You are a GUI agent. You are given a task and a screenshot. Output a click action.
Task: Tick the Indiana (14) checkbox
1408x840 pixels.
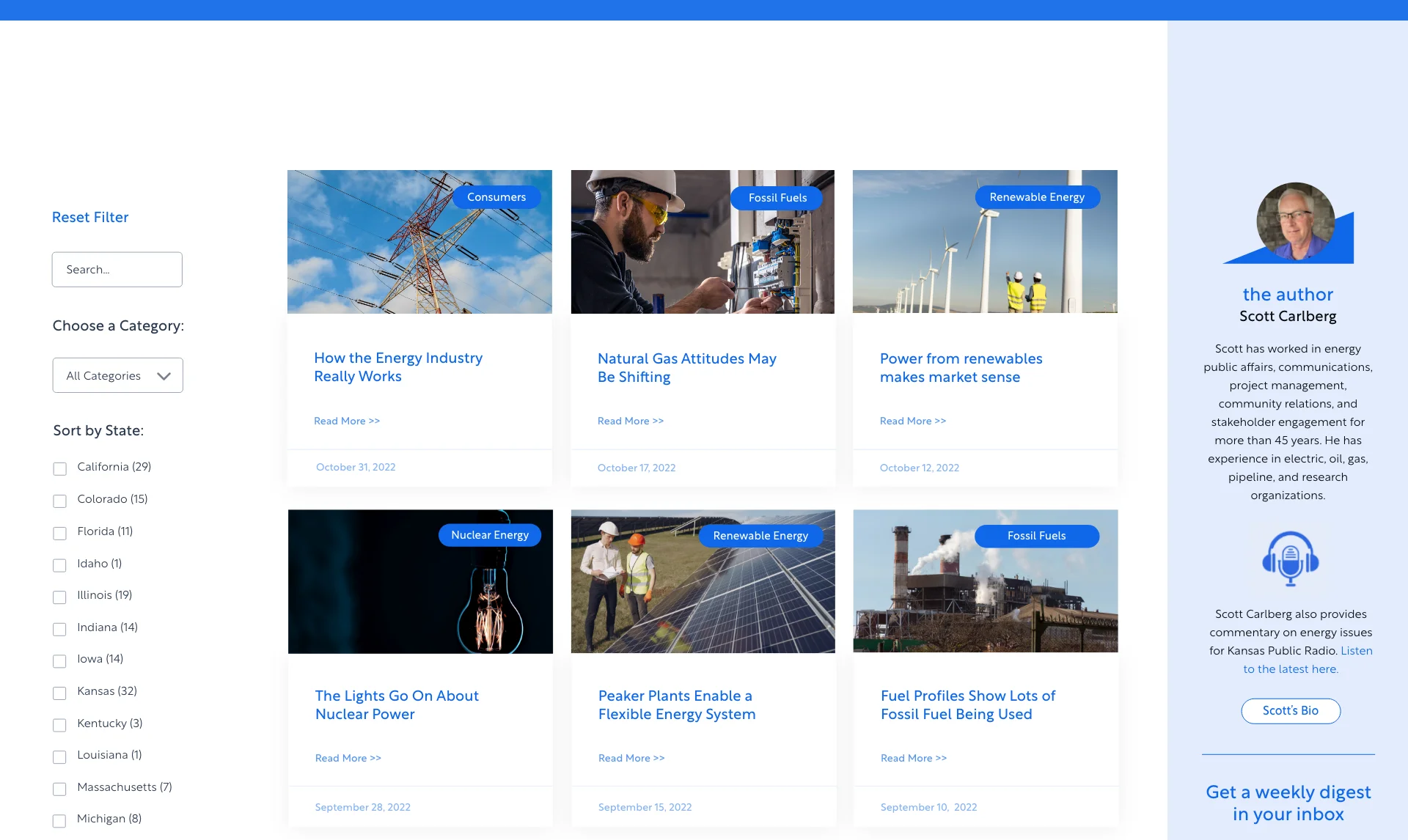(x=60, y=629)
